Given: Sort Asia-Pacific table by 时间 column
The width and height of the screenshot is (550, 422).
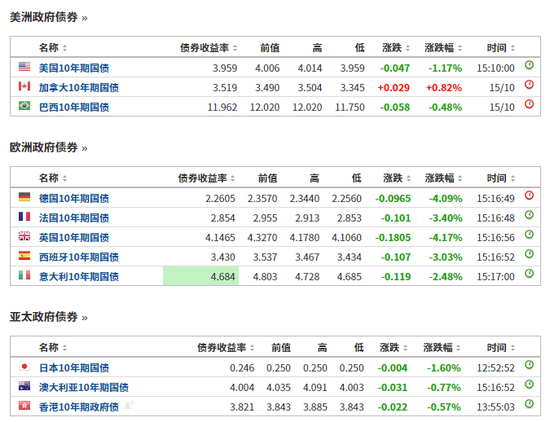Looking at the screenshot, I should click(501, 348).
